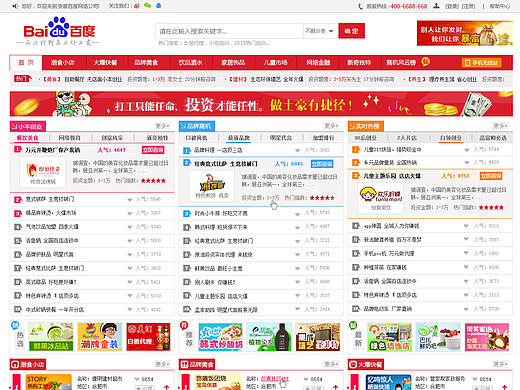Image resolution: width=520 pixels, height=390 pixels.
Task: Click the heart icon on 品牌电动车 row
Action: pos(466,309)
